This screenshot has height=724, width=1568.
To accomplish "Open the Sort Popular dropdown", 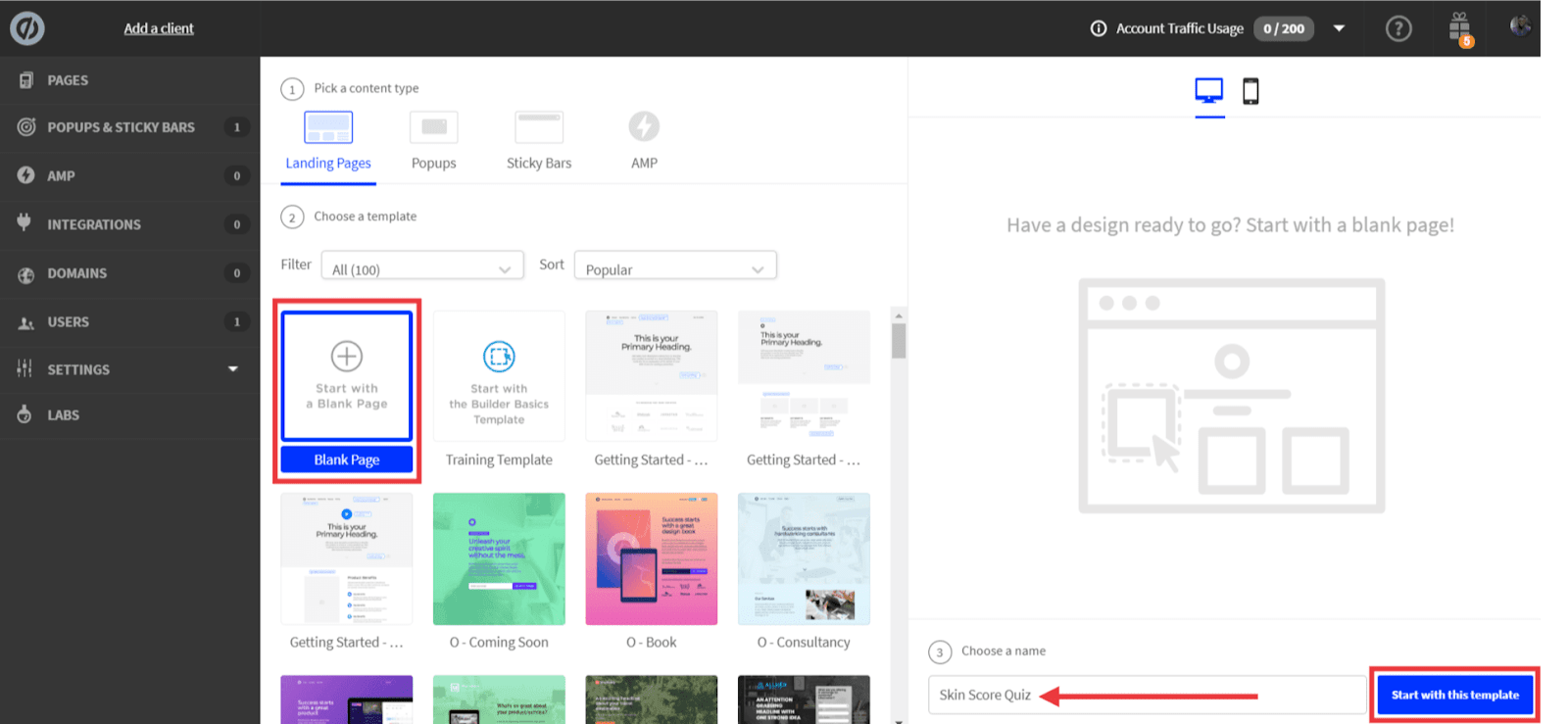I will (675, 265).
